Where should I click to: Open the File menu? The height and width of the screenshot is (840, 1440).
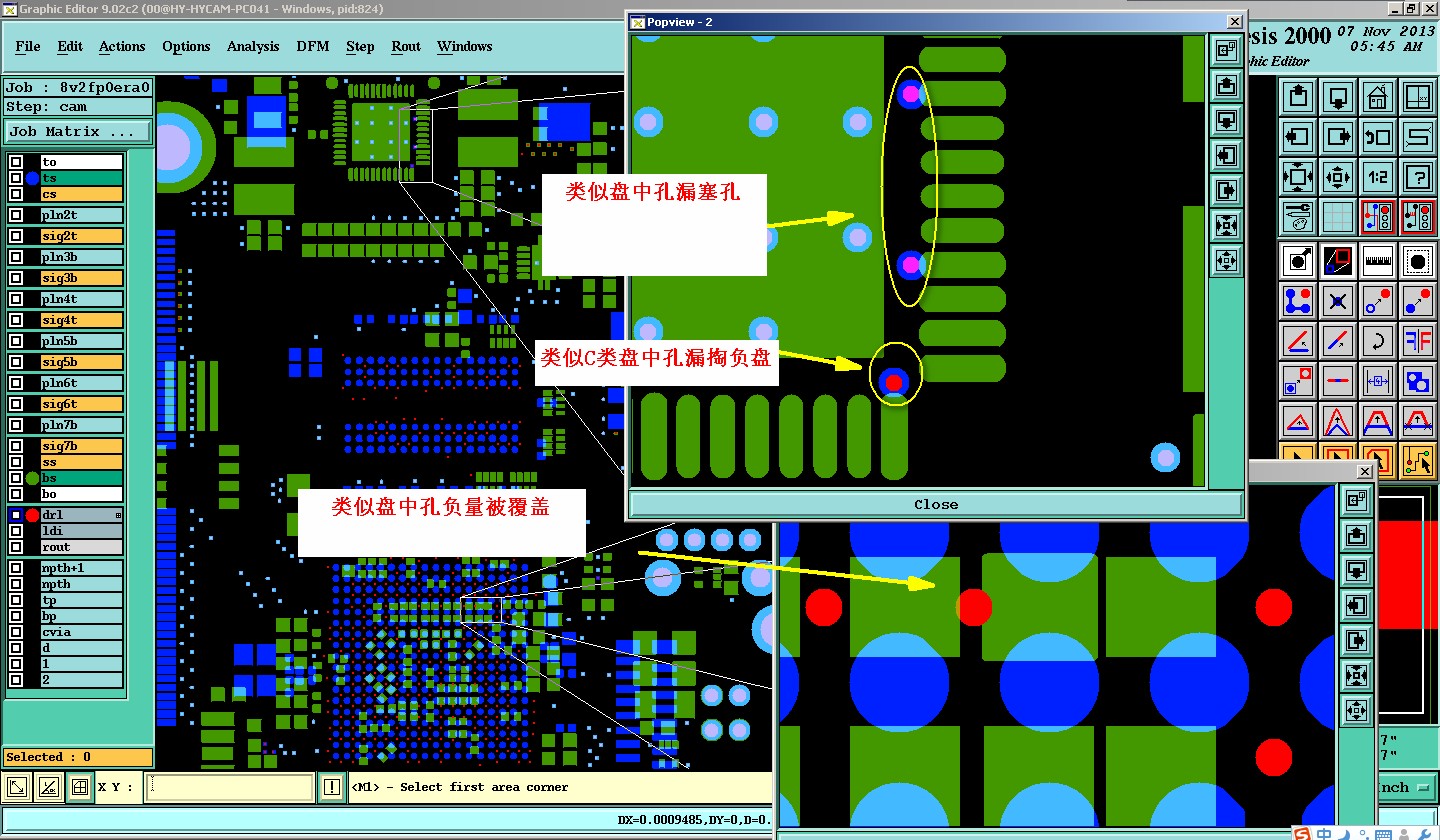click(x=28, y=46)
